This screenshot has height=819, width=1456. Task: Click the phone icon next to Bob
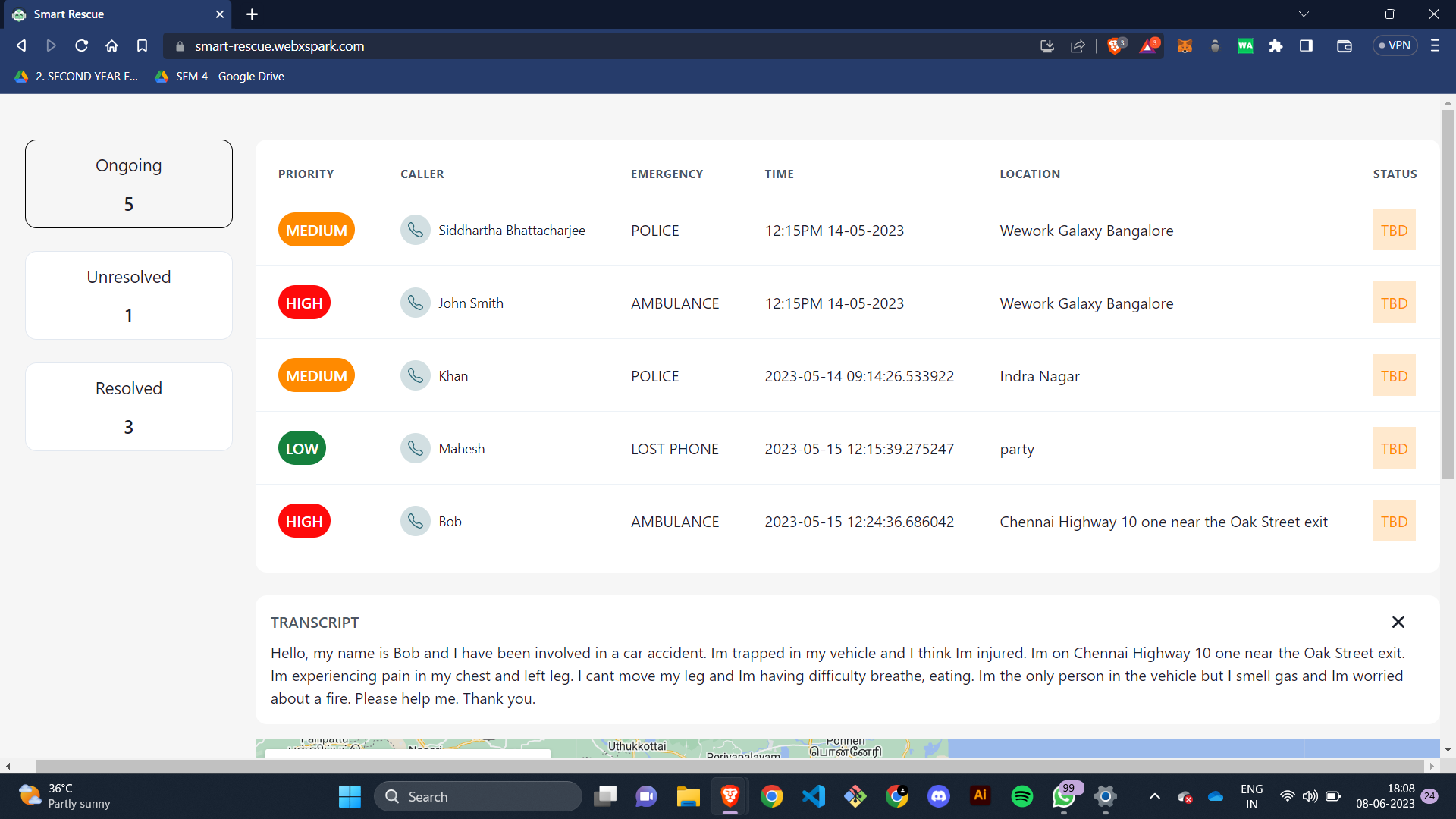[416, 521]
